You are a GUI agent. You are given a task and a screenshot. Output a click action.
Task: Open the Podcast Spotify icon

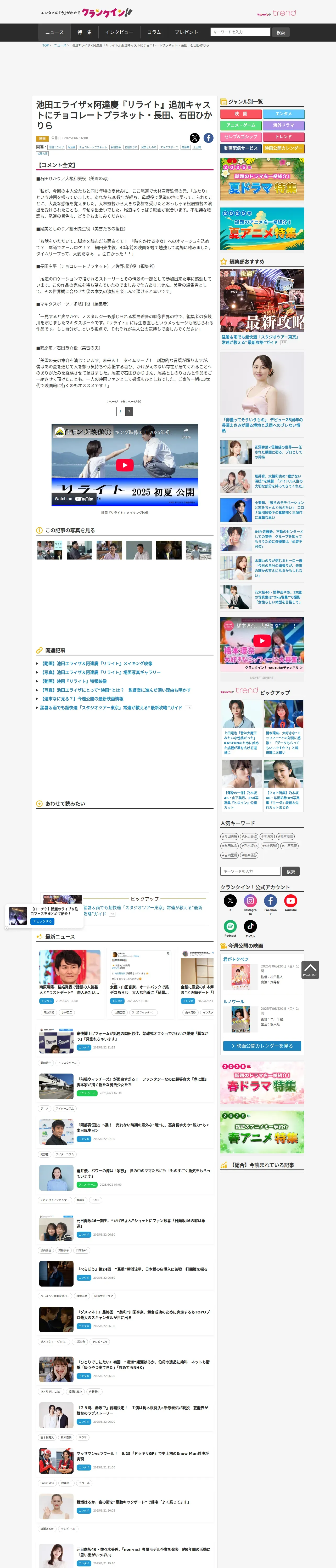[231, 926]
